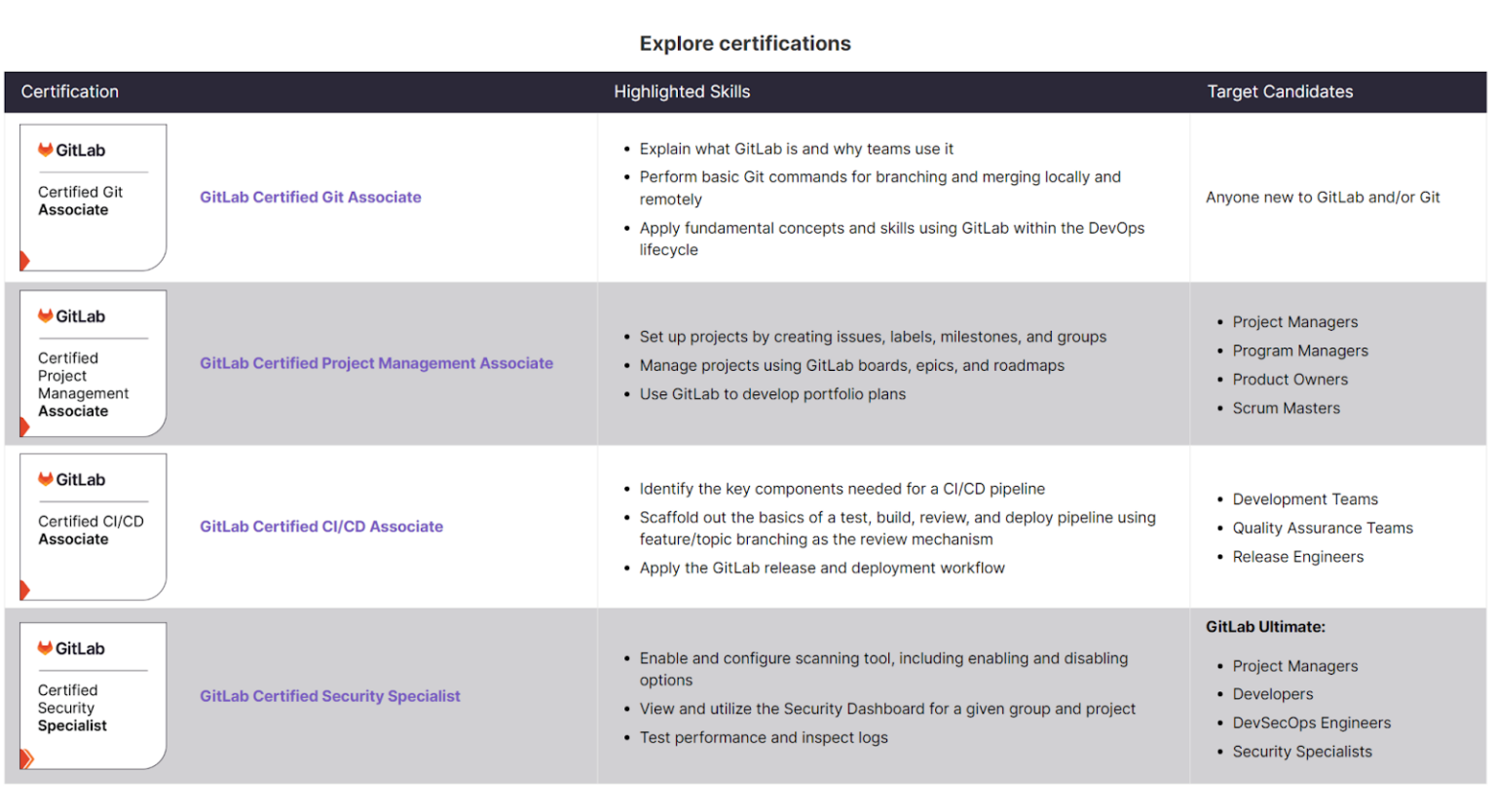Click orange arrow on Project Management badge
The height and width of the screenshot is (812, 1496).
(x=25, y=426)
